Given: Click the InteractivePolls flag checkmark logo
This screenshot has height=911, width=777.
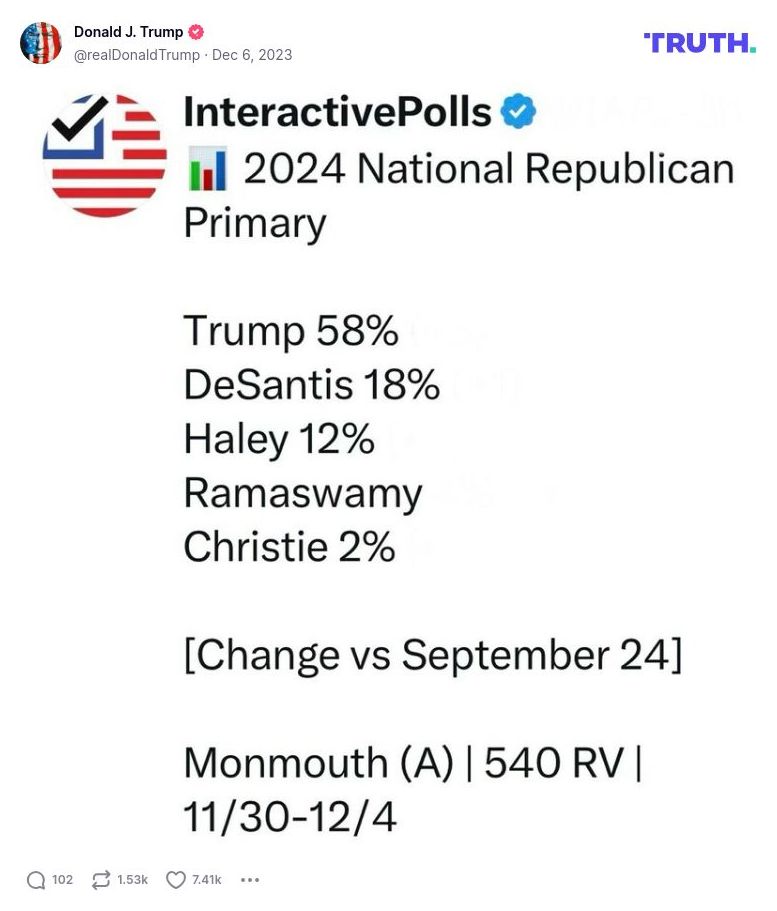Looking at the screenshot, I should click(104, 156).
